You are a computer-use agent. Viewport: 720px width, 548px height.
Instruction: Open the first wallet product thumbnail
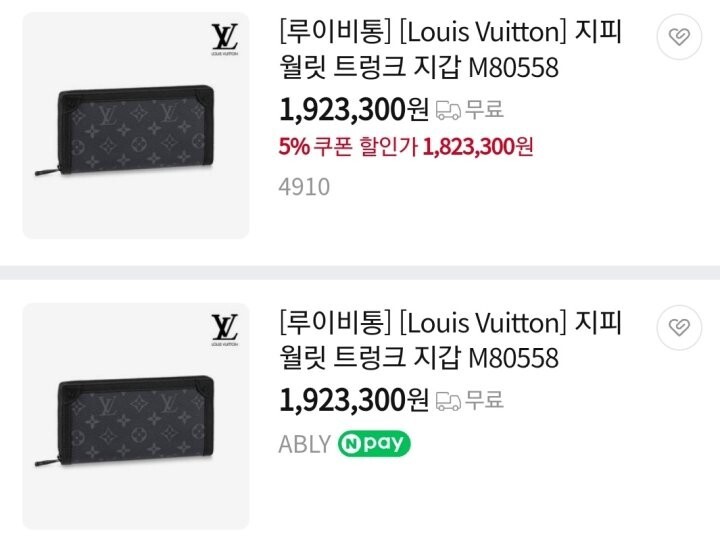(135, 126)
